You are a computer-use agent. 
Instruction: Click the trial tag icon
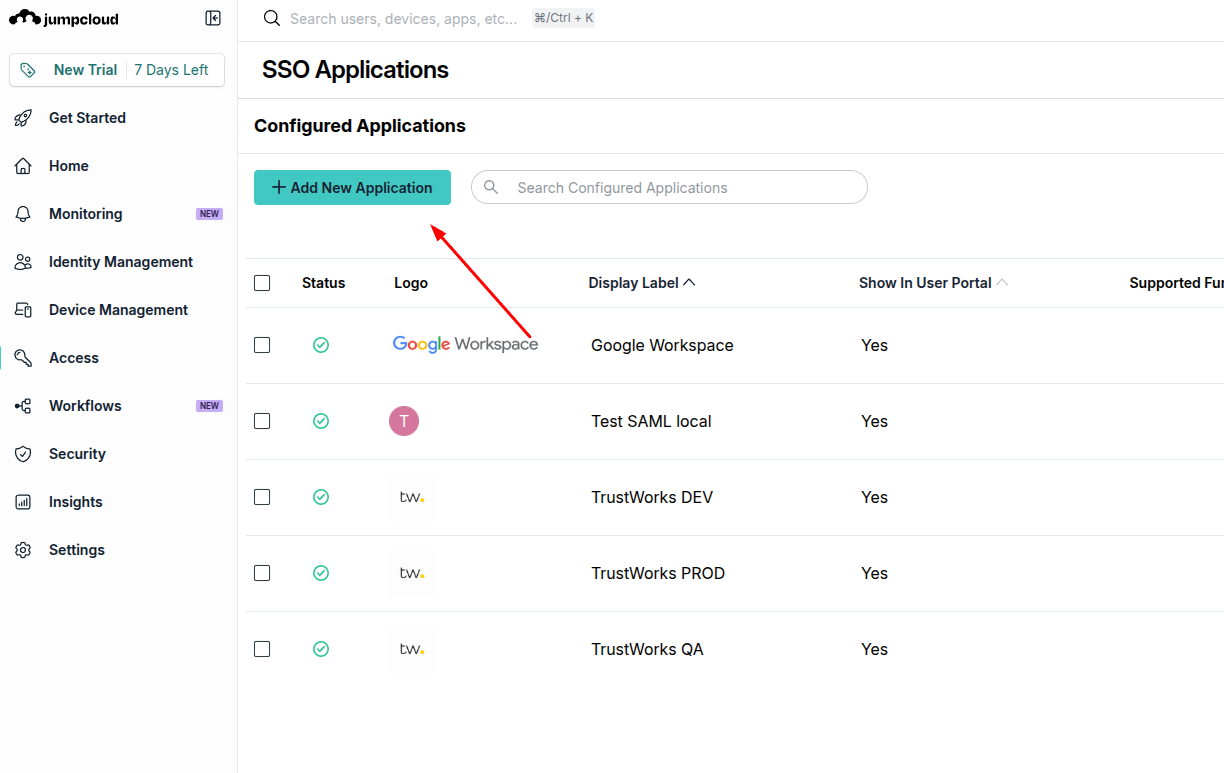point(27,70)
